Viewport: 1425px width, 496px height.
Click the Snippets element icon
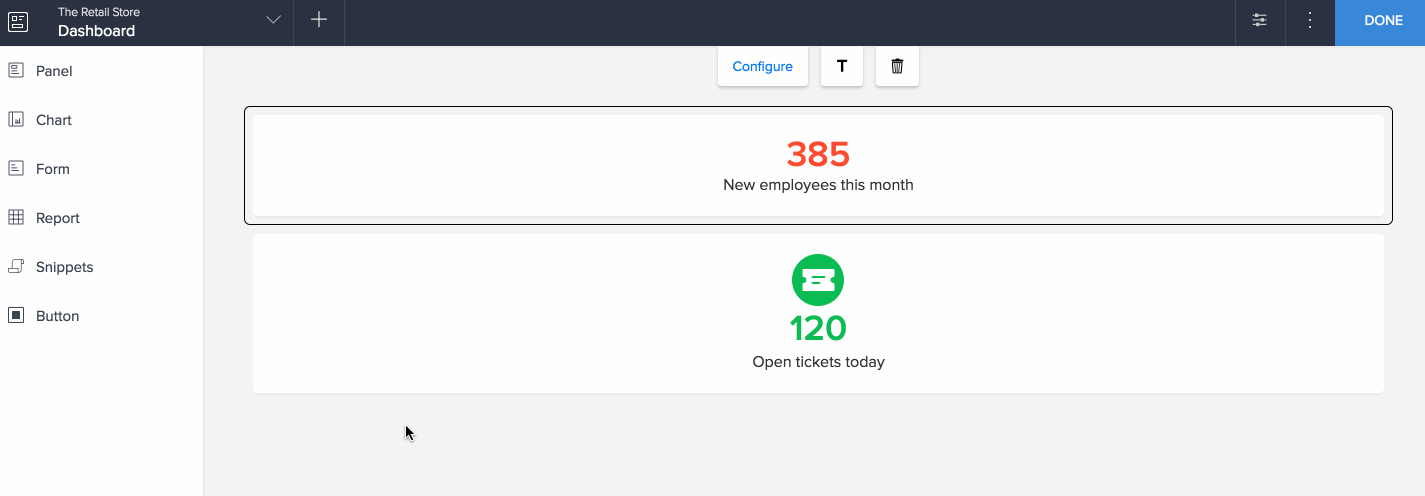pyautogui.click(x=16, y=267)
